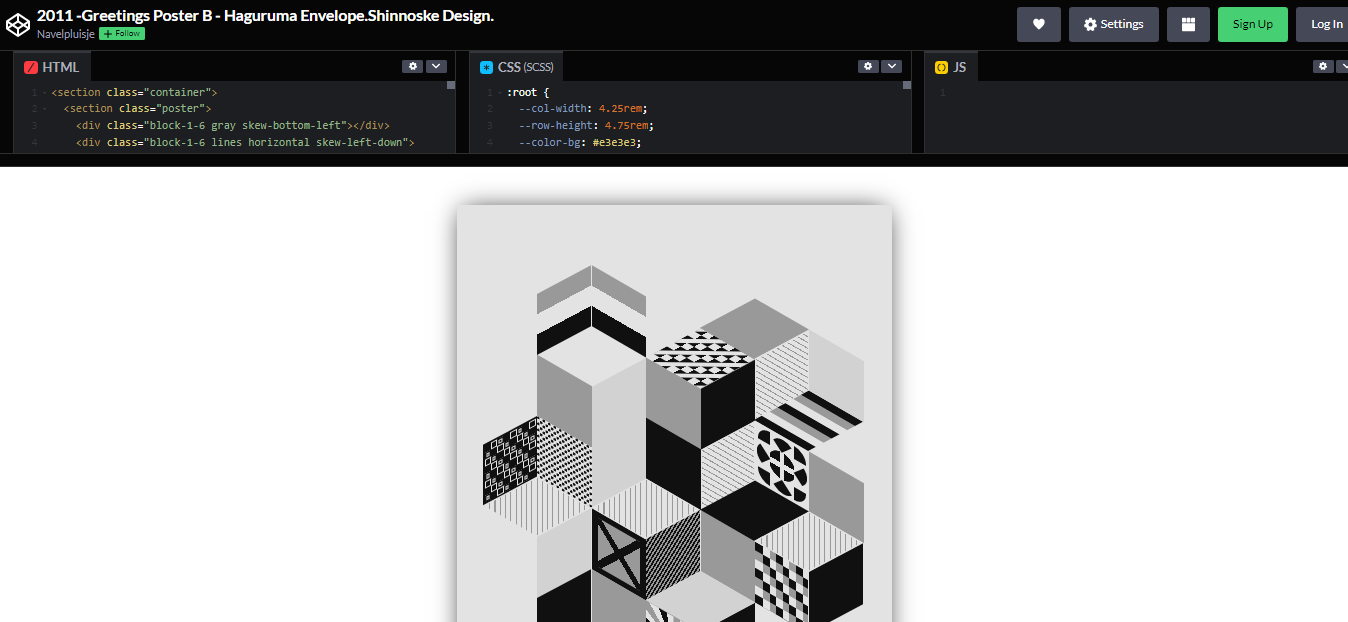Click the Log In button
The image size is (1348, 622).
(x=1326, y=24)
